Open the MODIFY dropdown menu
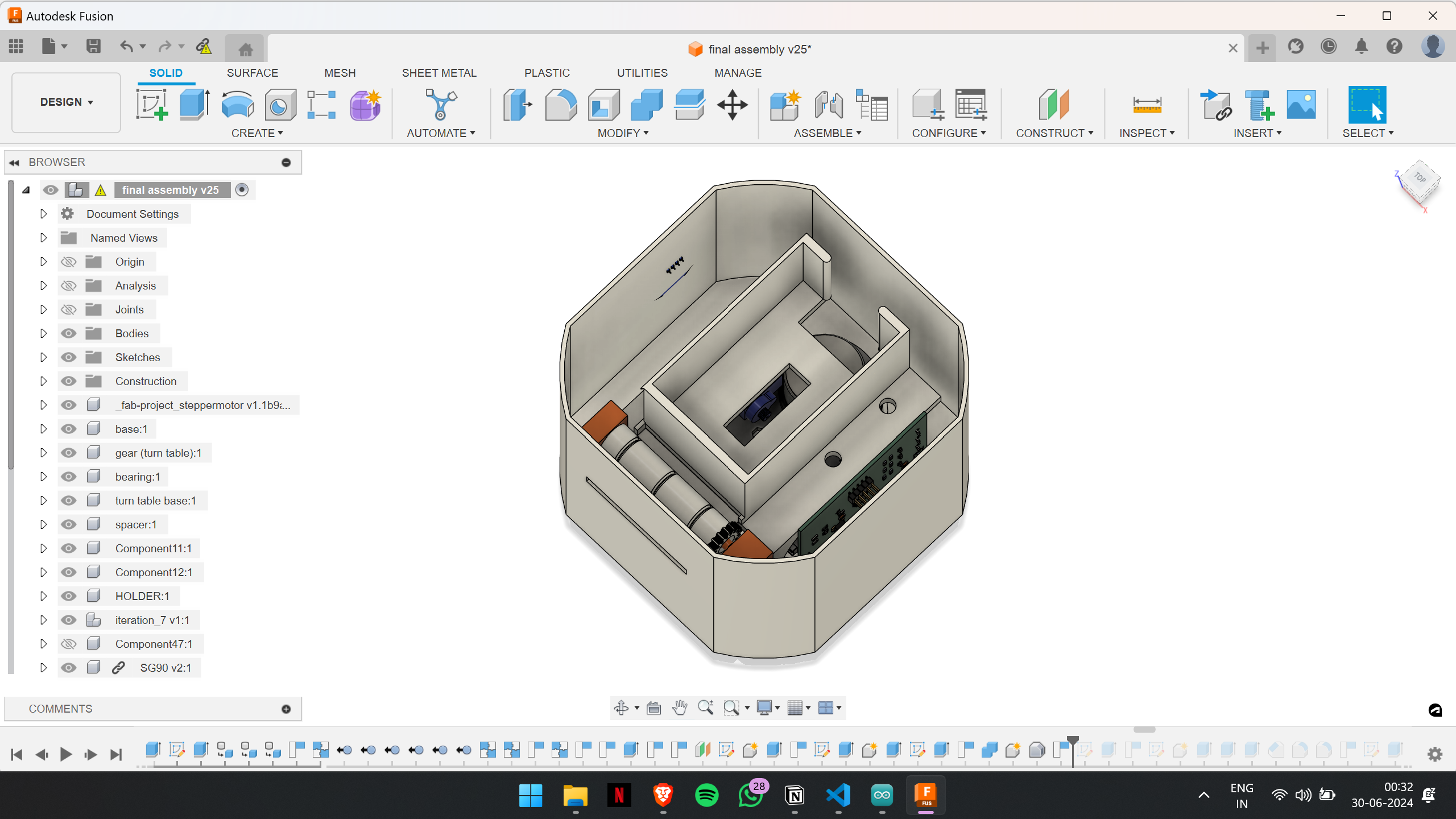This screenshot has width=1456, height=819. tap(623, 133)
